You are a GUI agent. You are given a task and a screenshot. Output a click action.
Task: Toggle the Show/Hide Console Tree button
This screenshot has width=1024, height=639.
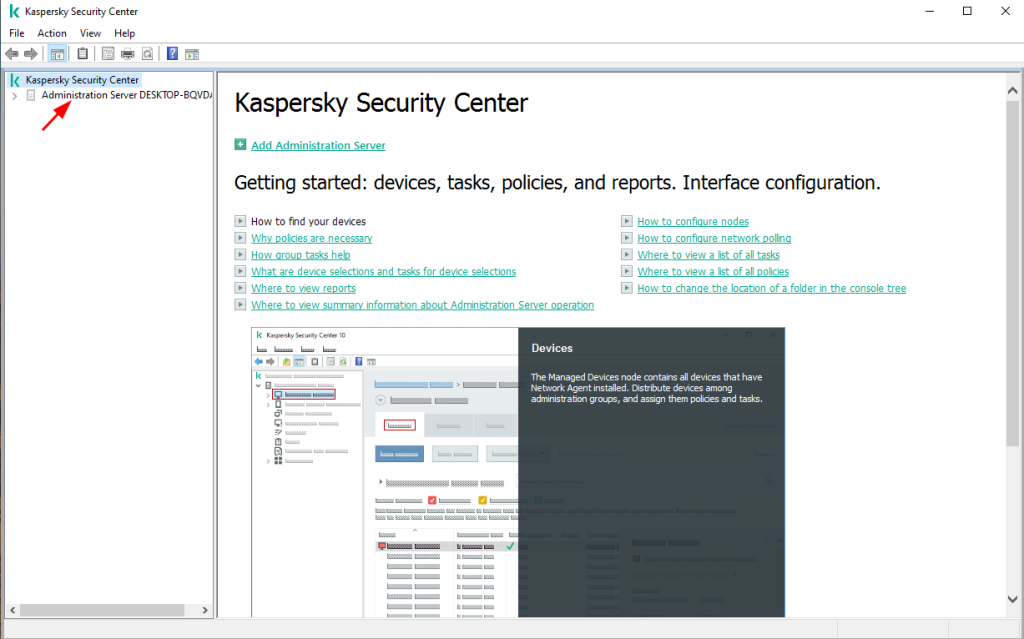pos(57,54)
